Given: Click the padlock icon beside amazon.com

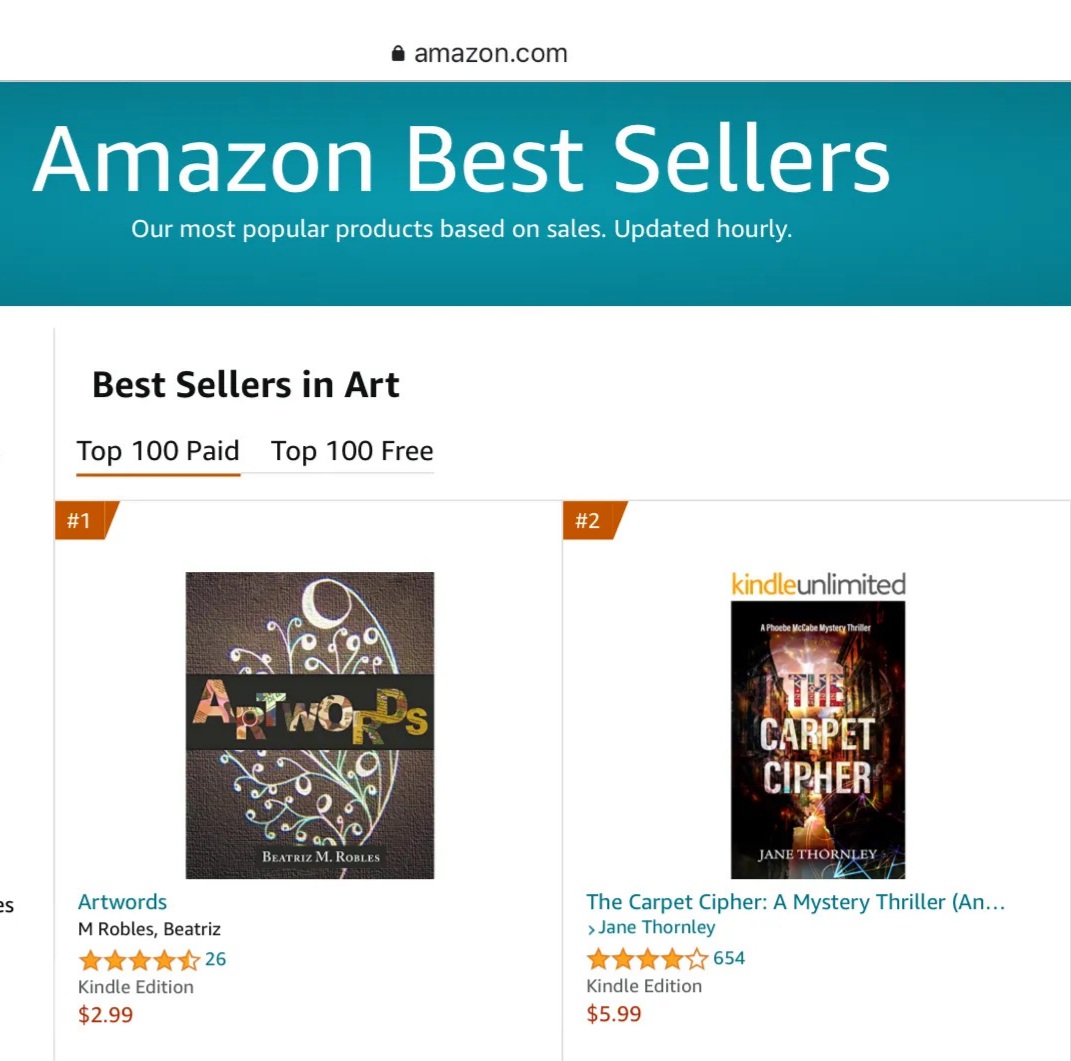Looking at the screenshot, I should [399, 54].
